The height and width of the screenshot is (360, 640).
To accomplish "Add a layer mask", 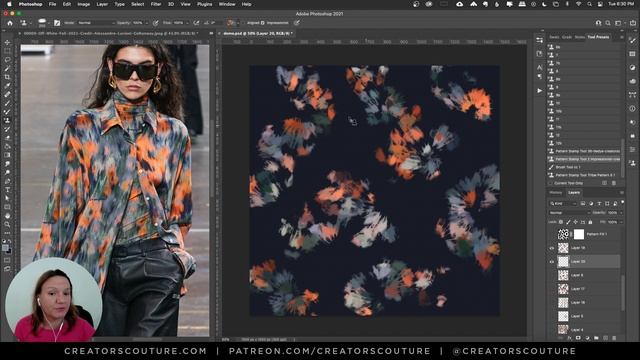I will 578,338.
